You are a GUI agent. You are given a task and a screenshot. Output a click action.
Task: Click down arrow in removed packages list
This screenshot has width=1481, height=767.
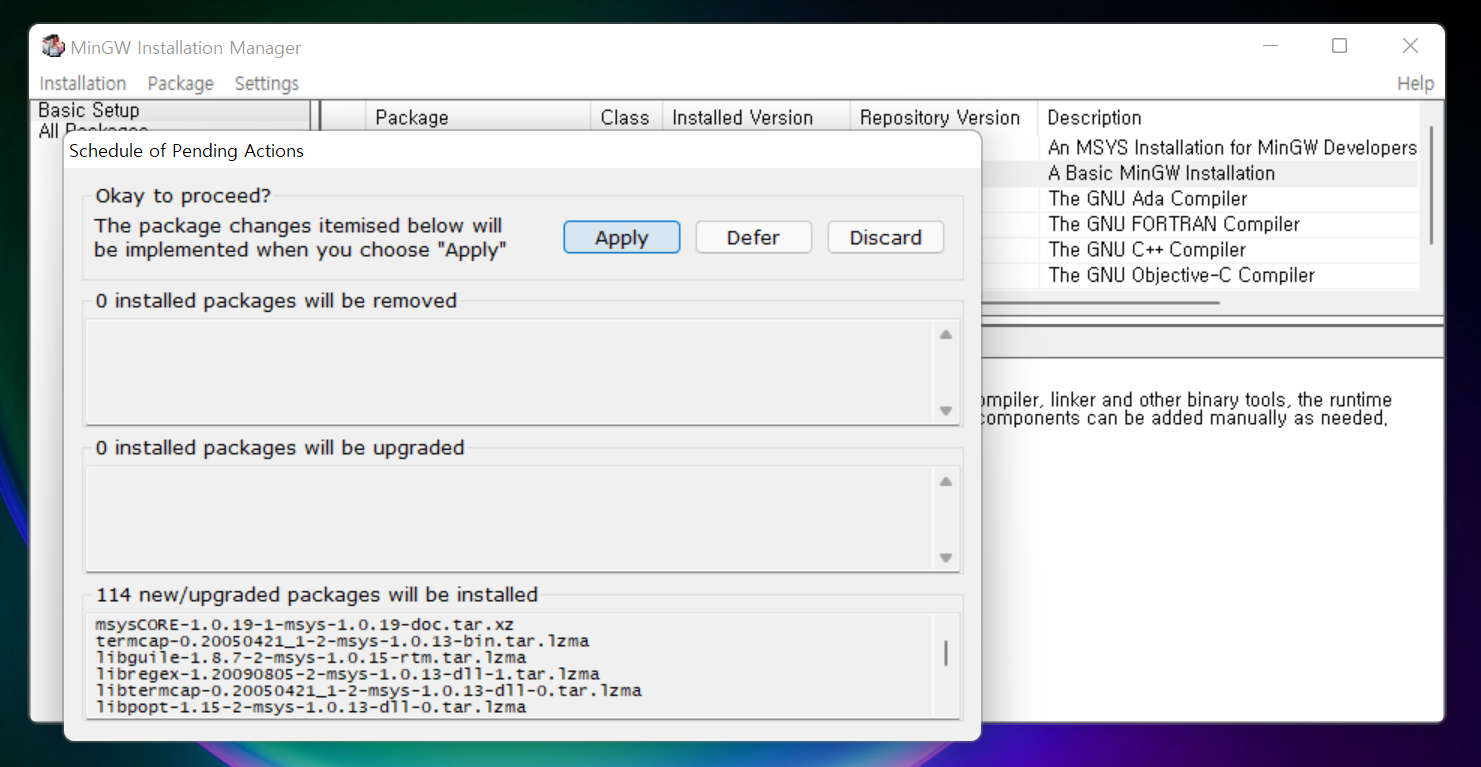click(946, 411)
